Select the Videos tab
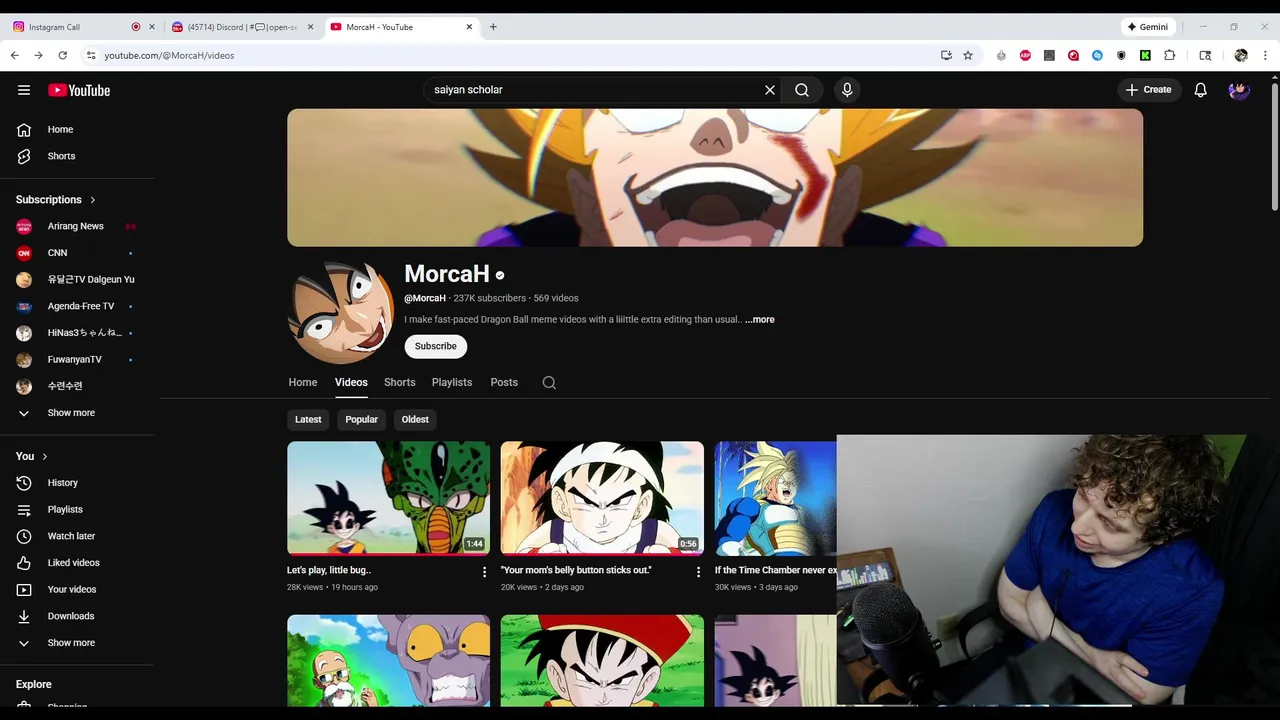This screenshot has width=1280, height=720. [x=351, y=382]
